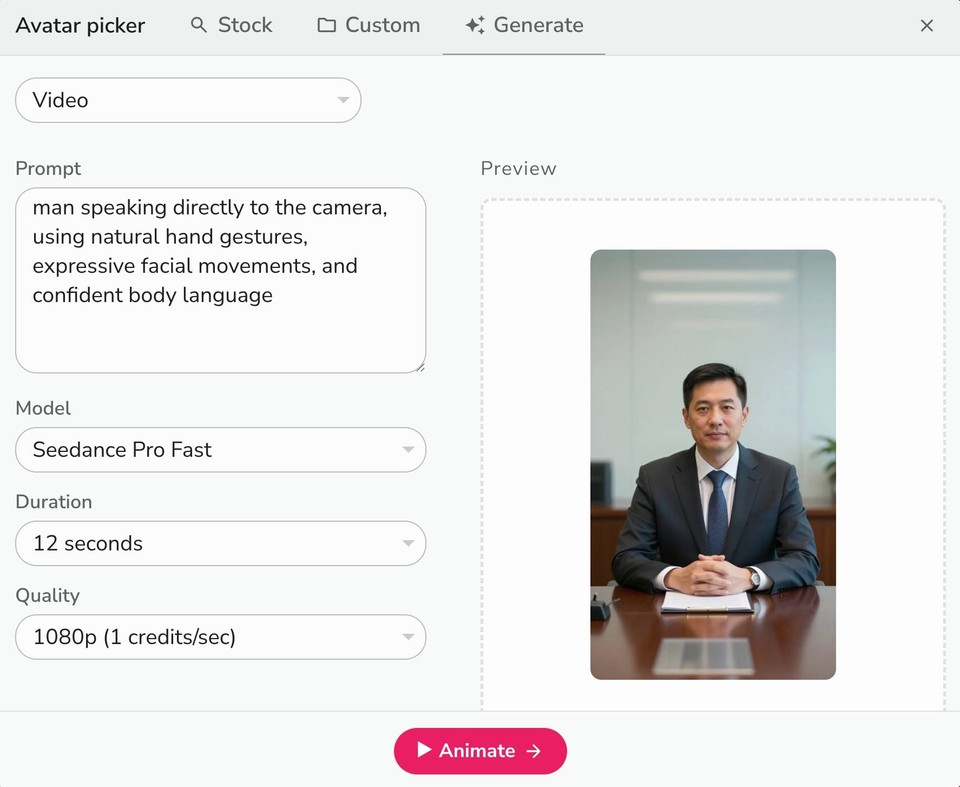Switch to the Custom tab
The height and width of the screenshot is (787, 960).
tap(368, 25)
